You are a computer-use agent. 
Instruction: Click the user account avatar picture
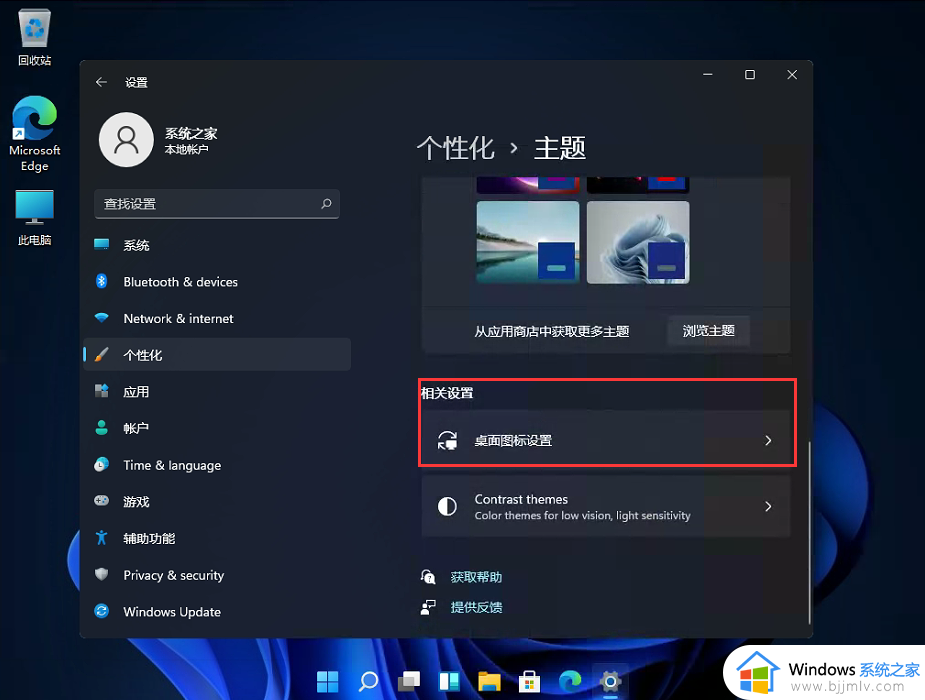[126, 140]
